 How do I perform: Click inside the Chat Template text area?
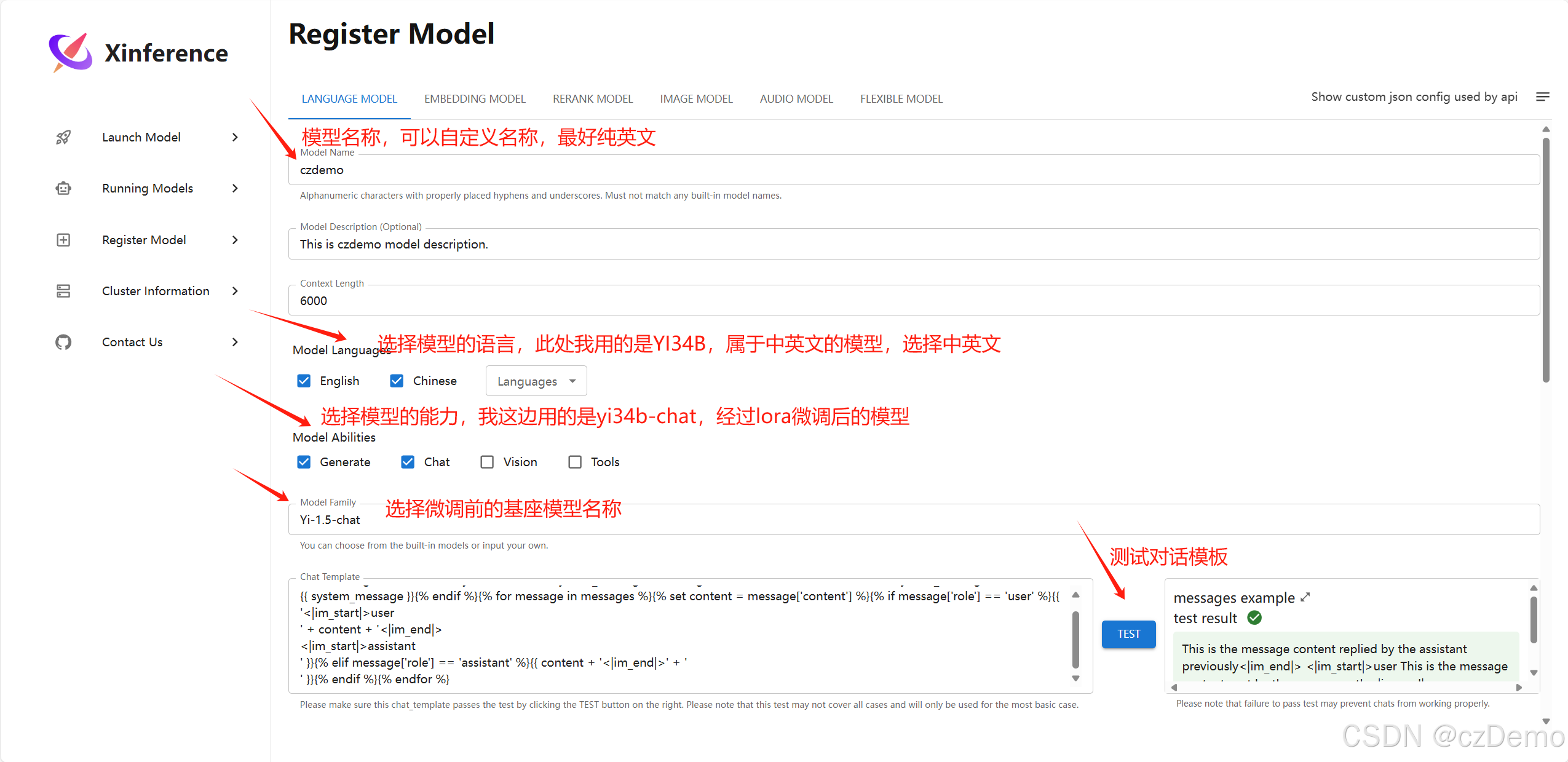pos(683,637)
